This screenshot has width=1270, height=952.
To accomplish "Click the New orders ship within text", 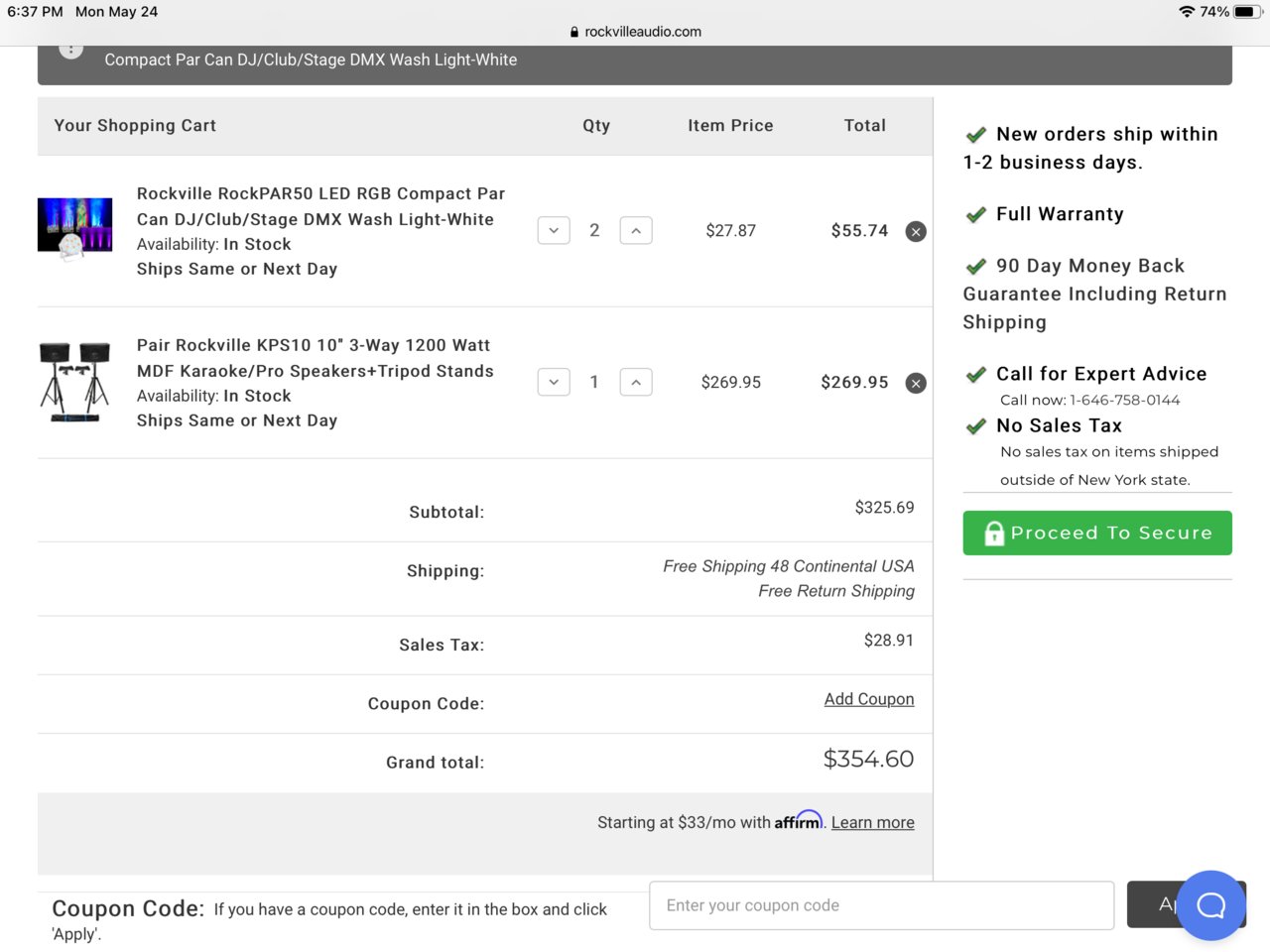I will point(1107,134).
